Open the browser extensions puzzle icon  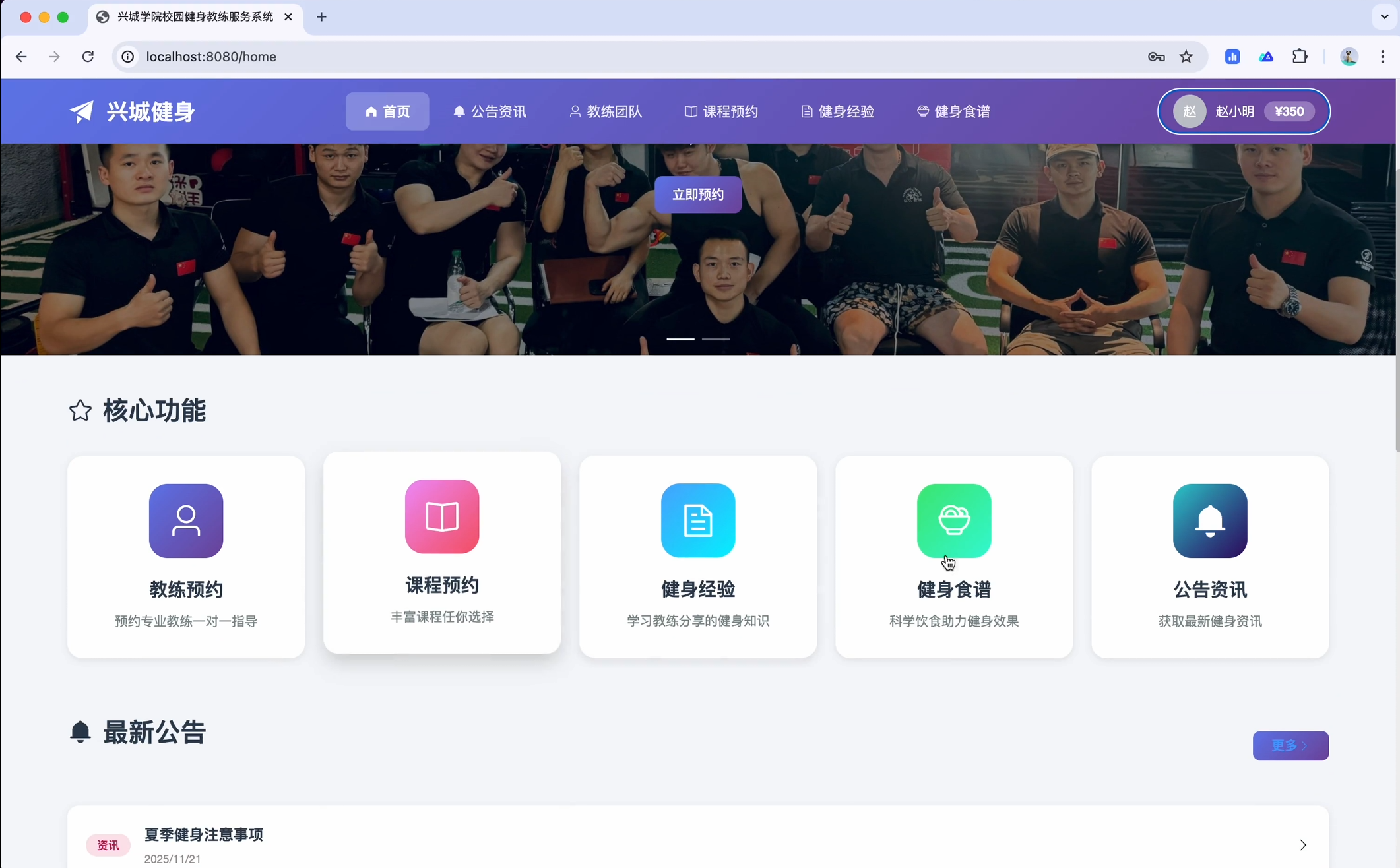1300,57
